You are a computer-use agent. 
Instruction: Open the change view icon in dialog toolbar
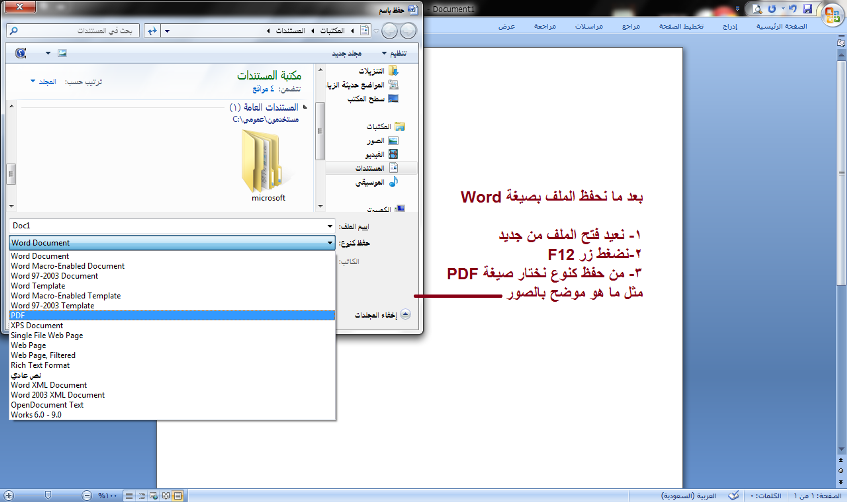[62, 53]
